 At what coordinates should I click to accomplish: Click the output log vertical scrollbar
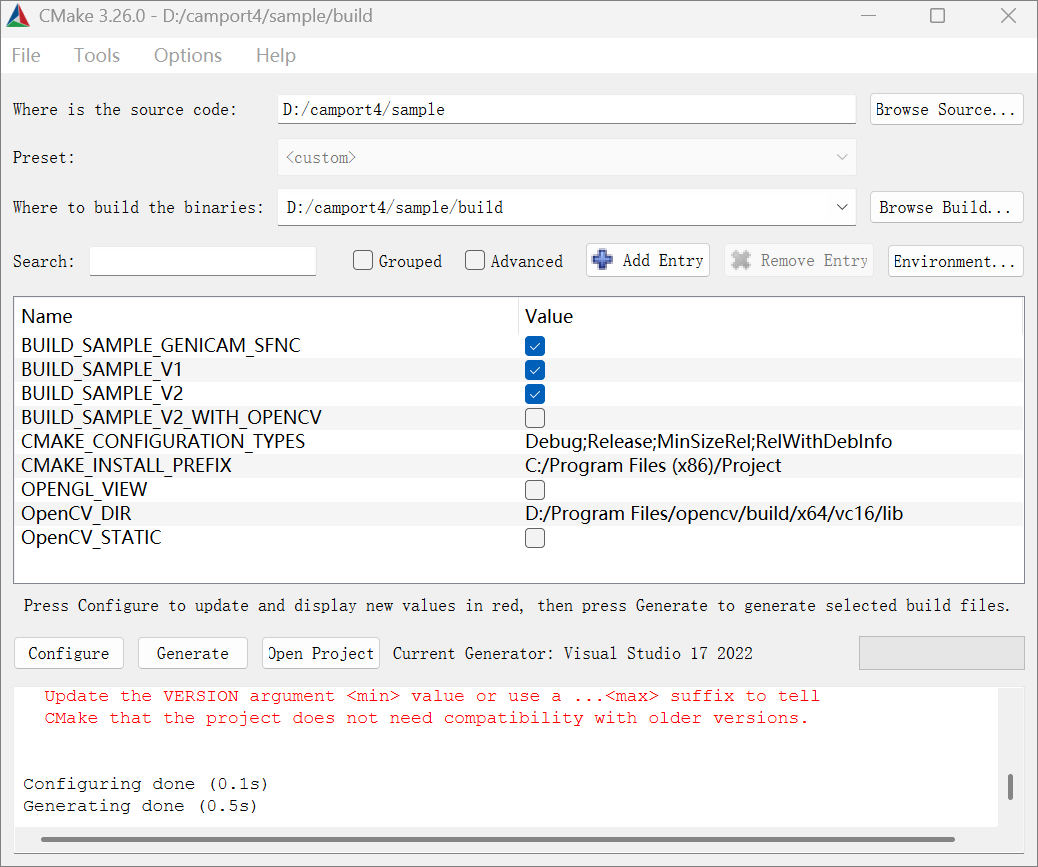[x=1010, y=787]
